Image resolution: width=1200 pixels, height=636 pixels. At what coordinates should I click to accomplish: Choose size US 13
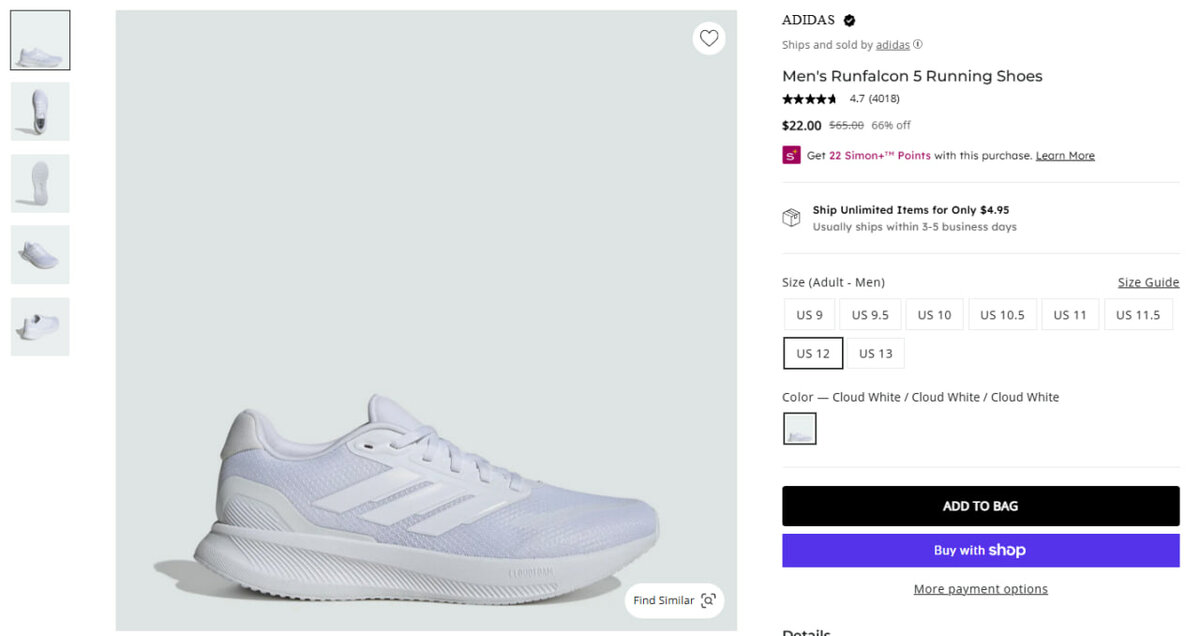(x=875, y=353)
